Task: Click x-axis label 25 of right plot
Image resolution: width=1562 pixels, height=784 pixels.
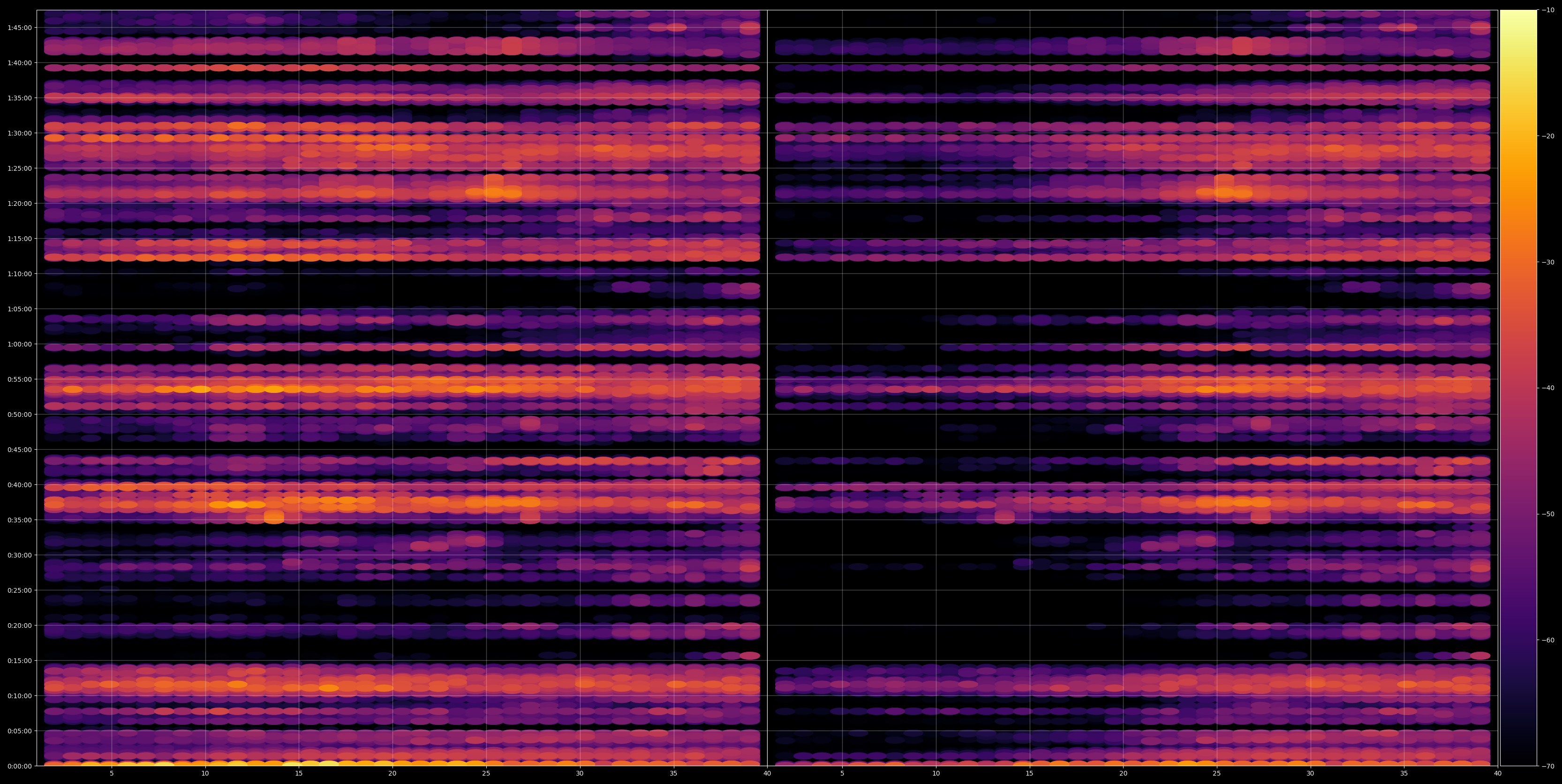Action: coord(1217,774)
